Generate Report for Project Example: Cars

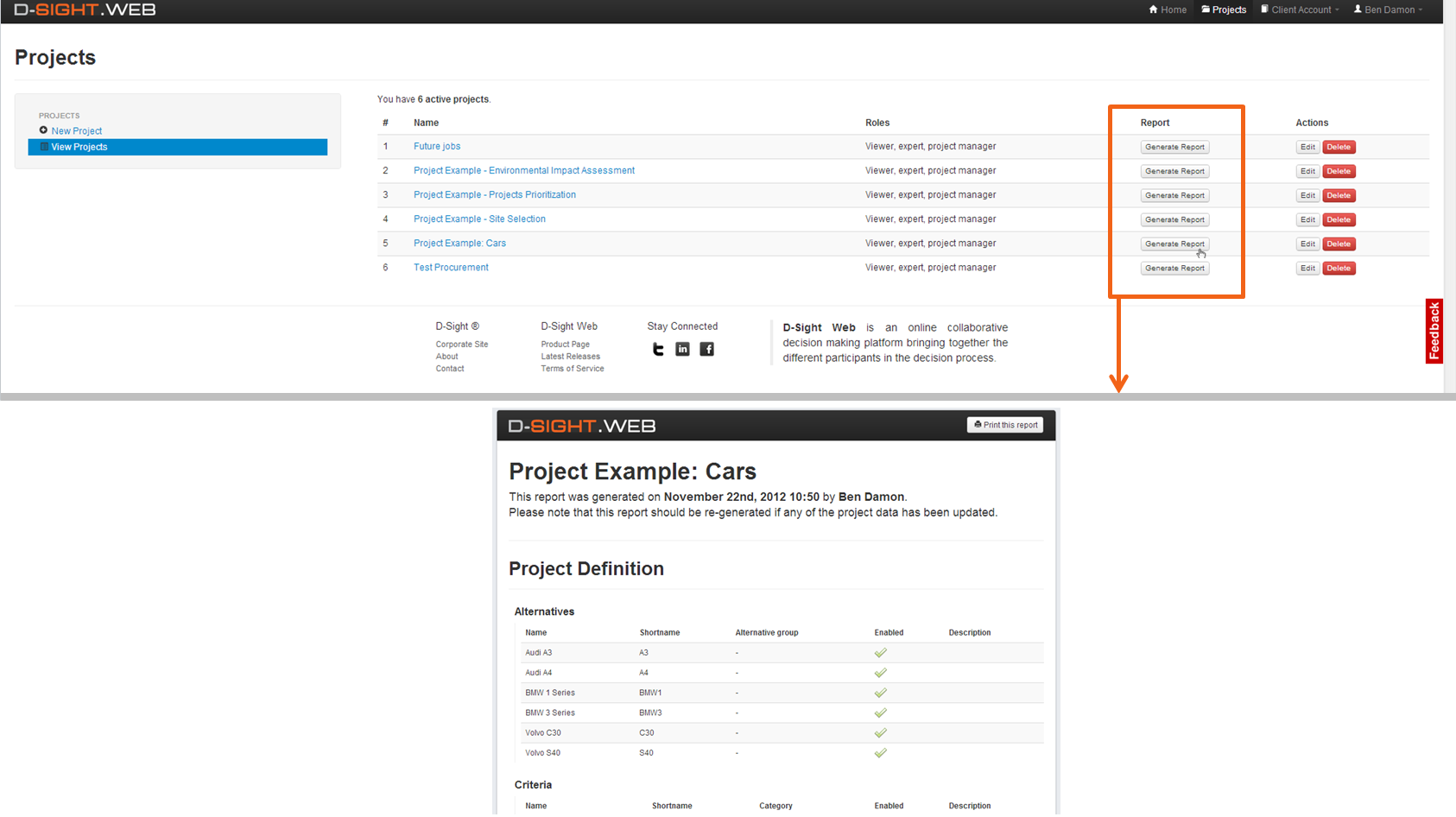coord(1174,244)
